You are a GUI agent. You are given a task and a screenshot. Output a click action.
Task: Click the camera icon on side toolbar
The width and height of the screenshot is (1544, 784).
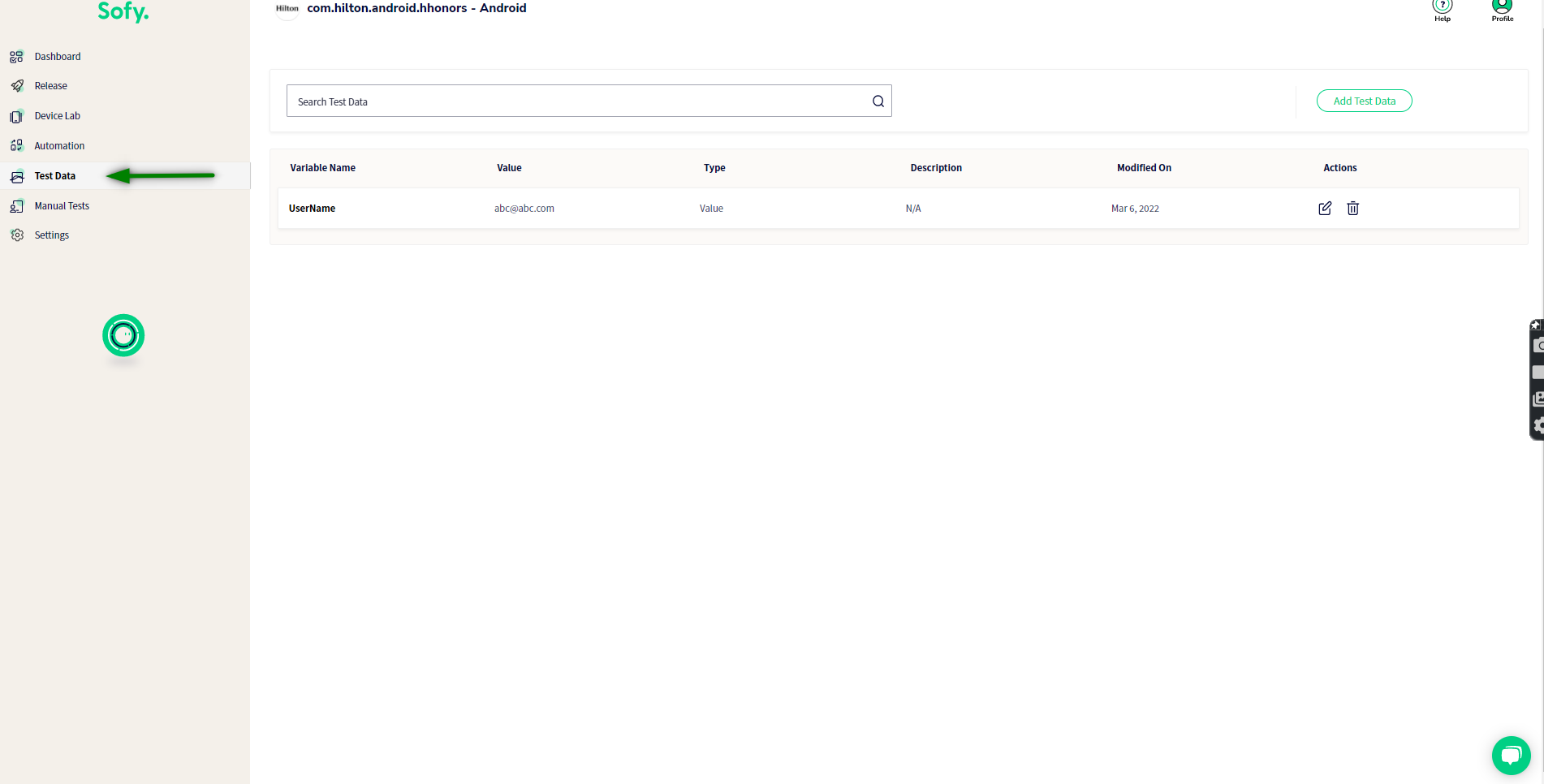pyautogui.click(x=1538, y=345)
